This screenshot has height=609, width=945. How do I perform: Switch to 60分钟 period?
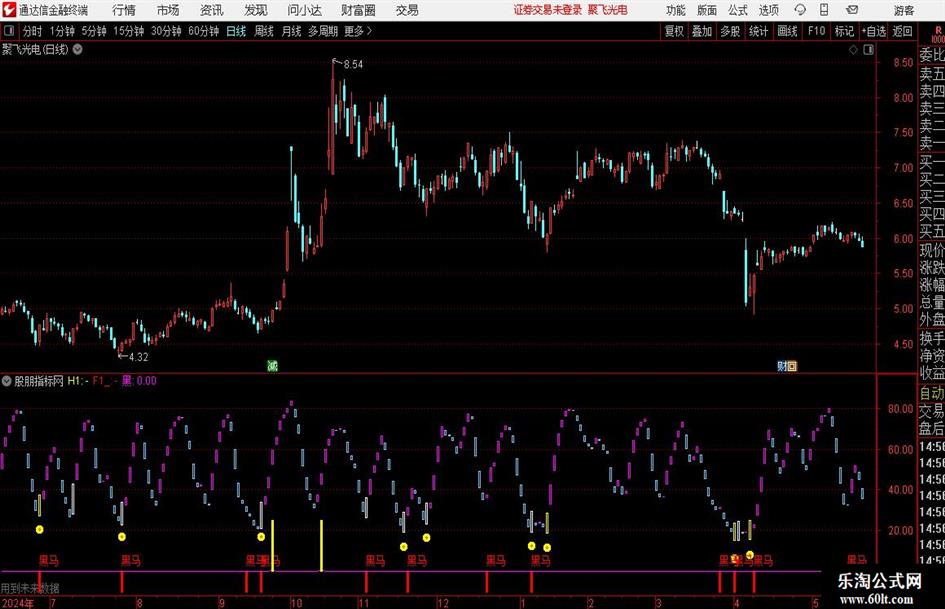click(x=203, y=31)
